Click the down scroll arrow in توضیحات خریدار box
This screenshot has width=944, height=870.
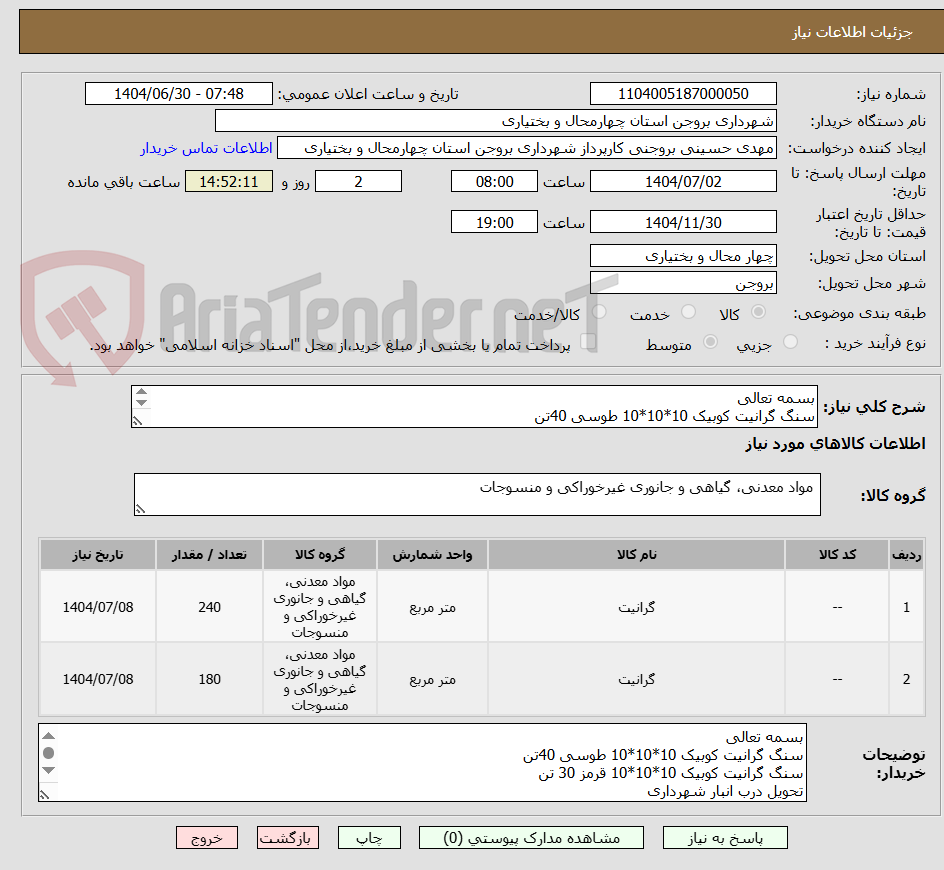[x=47, y=771]
